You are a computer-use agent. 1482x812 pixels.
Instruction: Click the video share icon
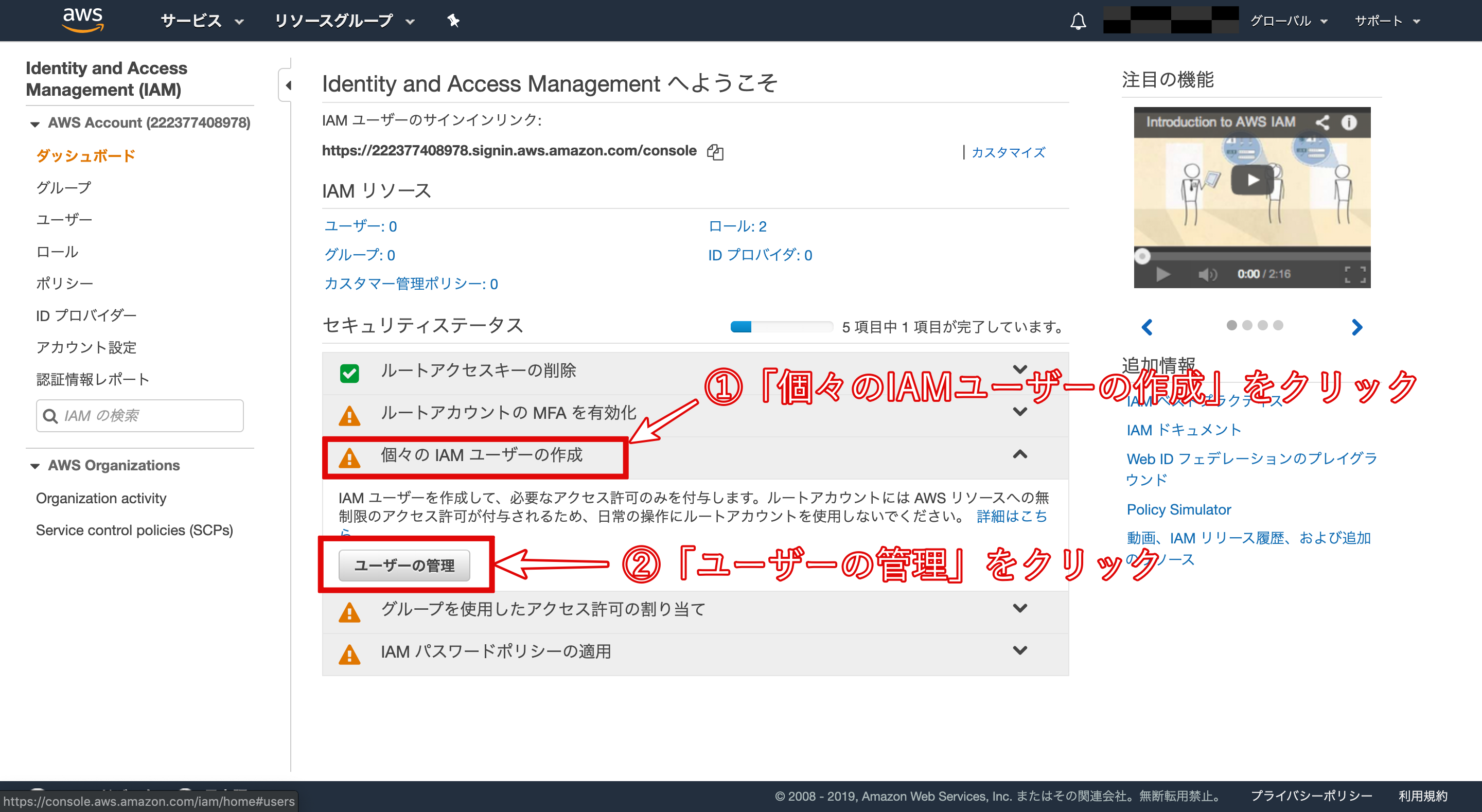tap(1322, 122)
